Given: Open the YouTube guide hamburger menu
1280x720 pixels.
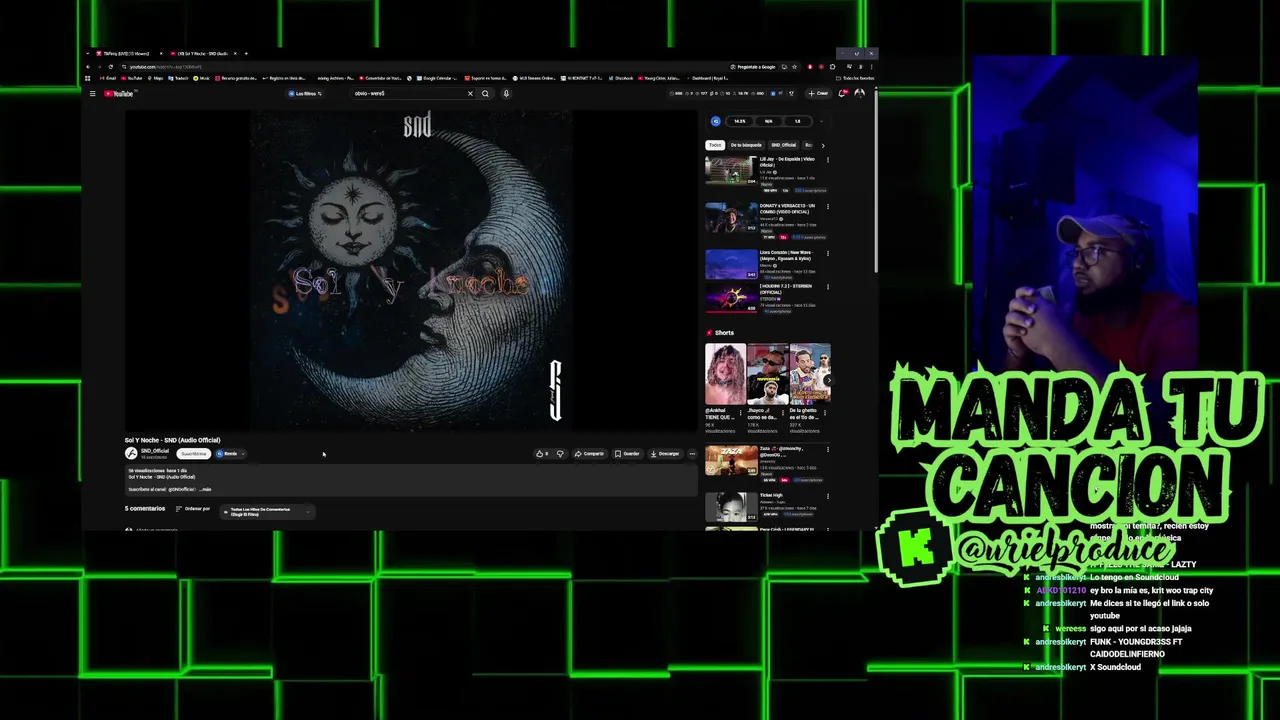Looking at the screenshot, I should [x=92, y=94].
